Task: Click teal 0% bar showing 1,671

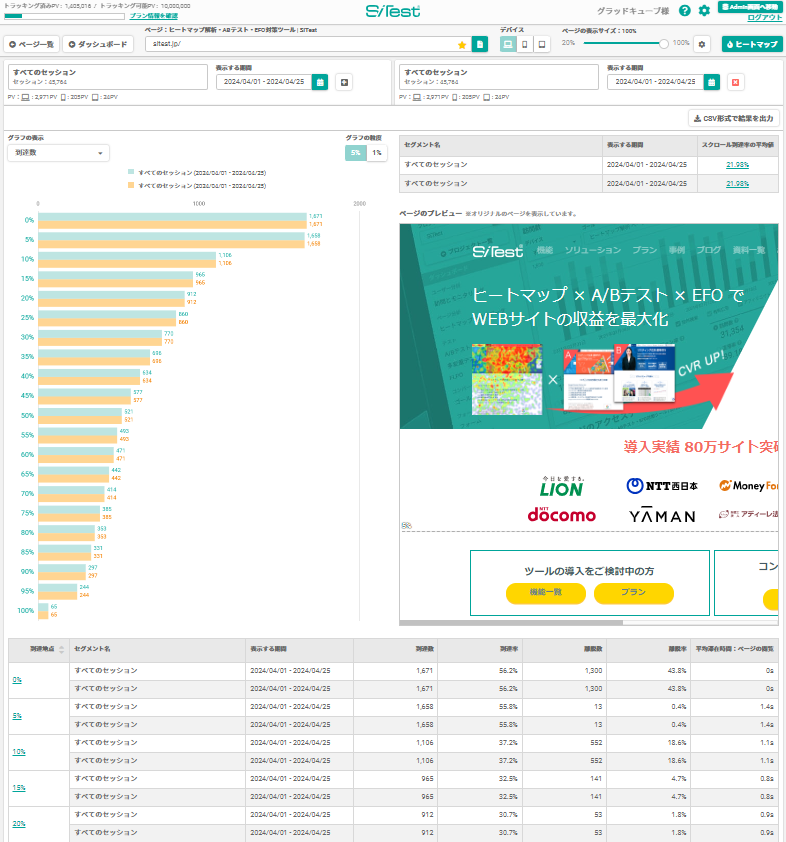Action: 172,217
